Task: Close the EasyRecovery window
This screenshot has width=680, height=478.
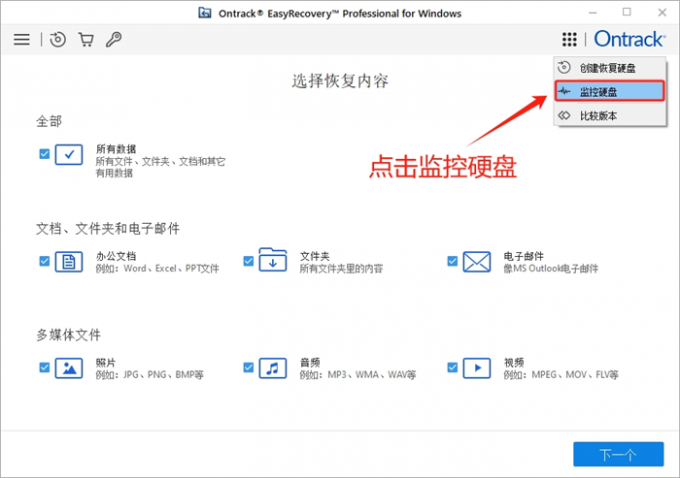Action: [x=662, y=13]
